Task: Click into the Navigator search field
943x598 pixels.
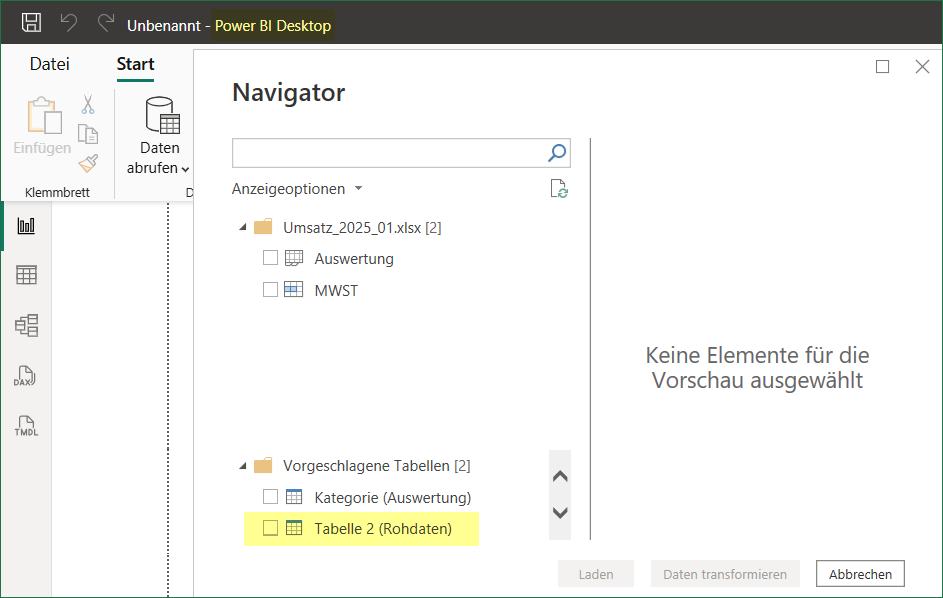Action: (388, 153)
